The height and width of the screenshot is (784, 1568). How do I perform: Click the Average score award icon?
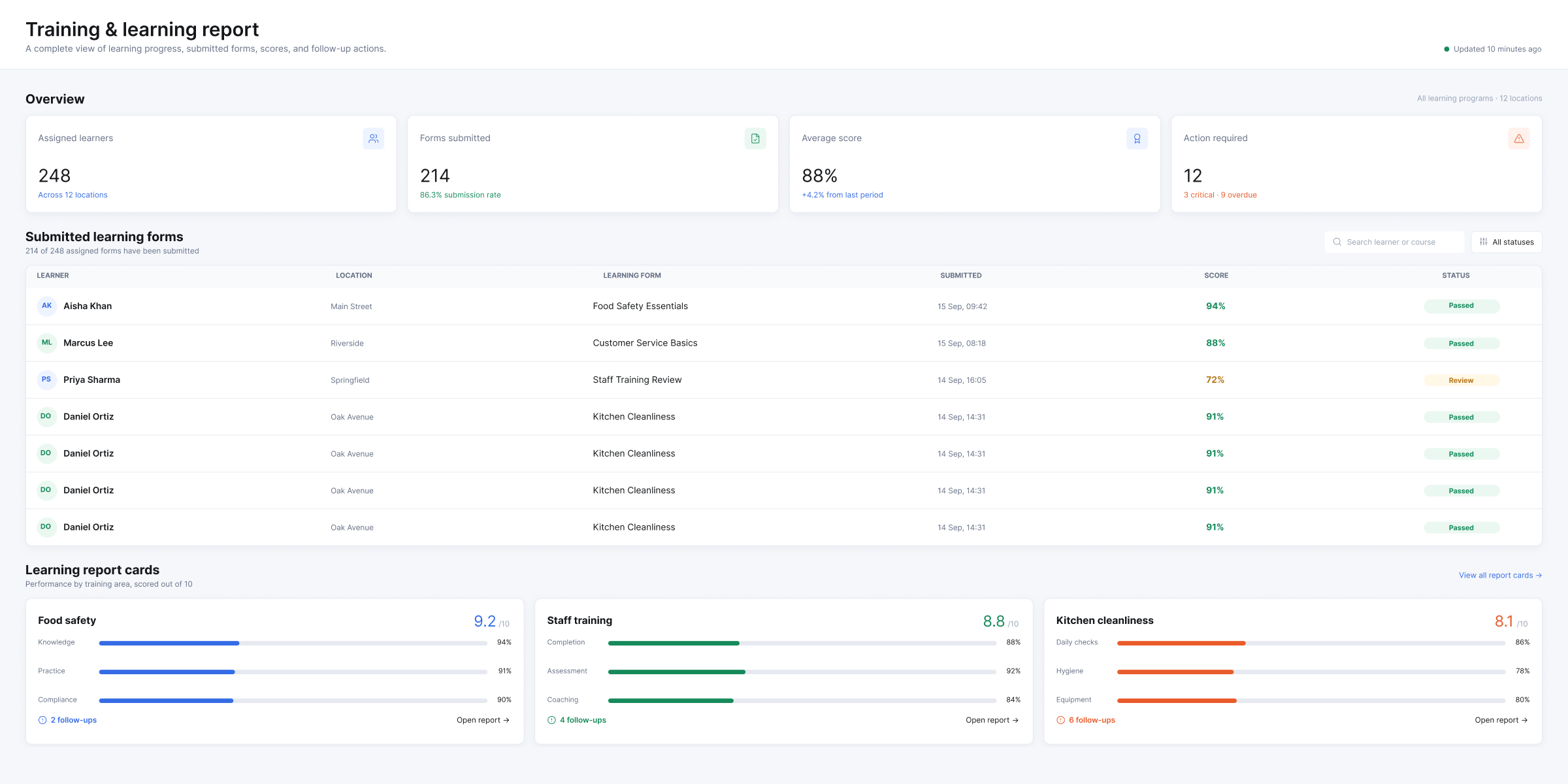click(1137, 139)
